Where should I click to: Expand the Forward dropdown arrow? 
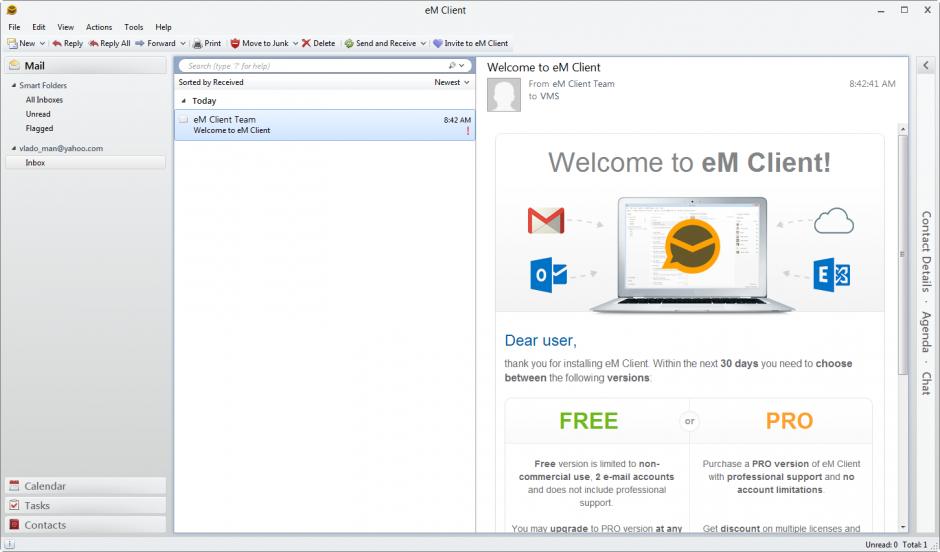pyautogui.click(x=183, y=43)
